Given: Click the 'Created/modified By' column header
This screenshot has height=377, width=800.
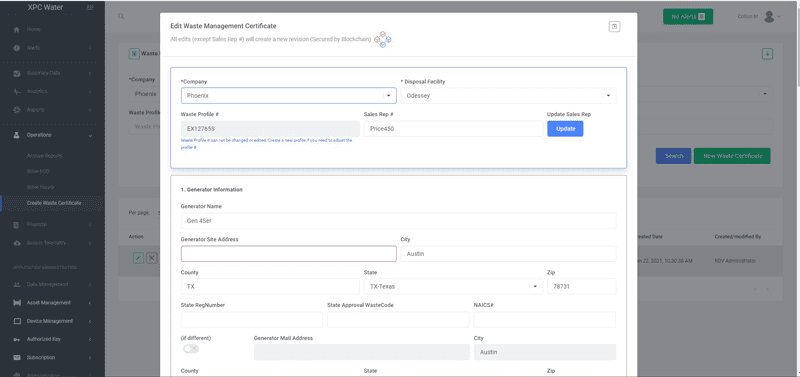Looking at the screenshot, I should pyautogui.click(x=738, y=237).
